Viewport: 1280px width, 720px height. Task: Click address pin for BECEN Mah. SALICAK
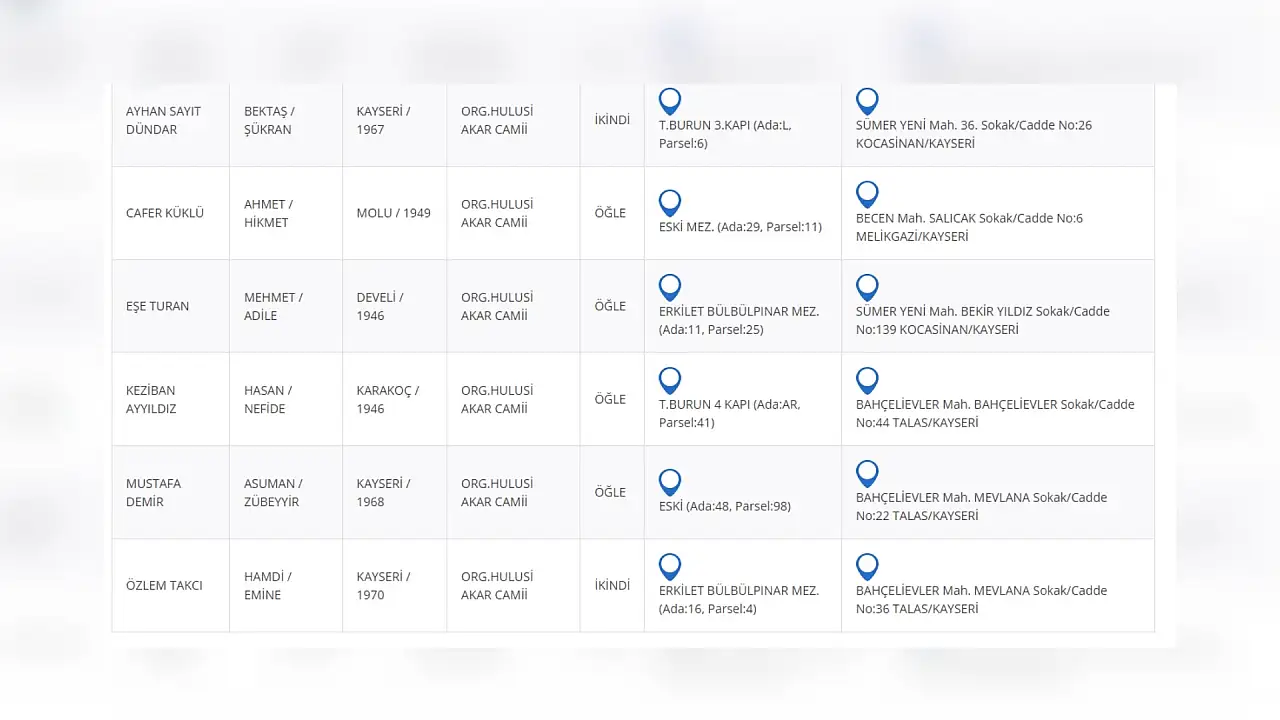pyautogui.click(x=867, y=194)
